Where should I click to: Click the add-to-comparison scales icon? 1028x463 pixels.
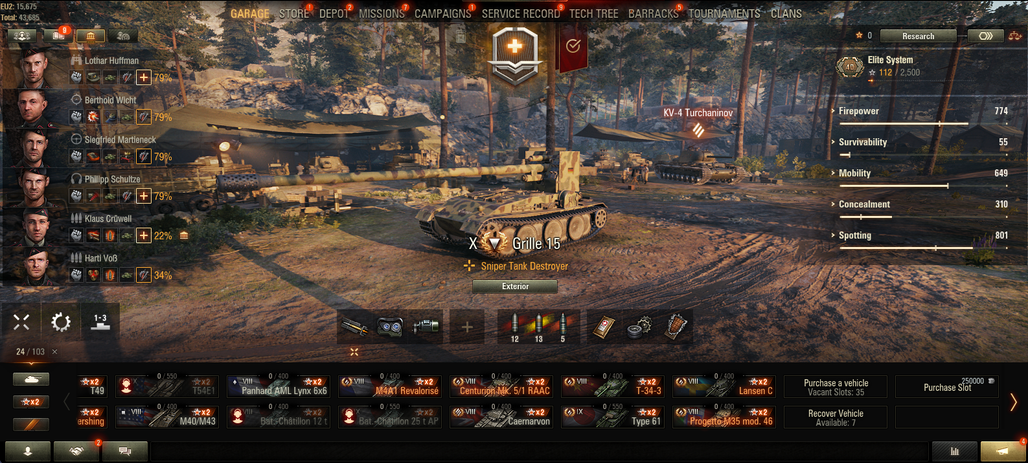coord(1014,36)
